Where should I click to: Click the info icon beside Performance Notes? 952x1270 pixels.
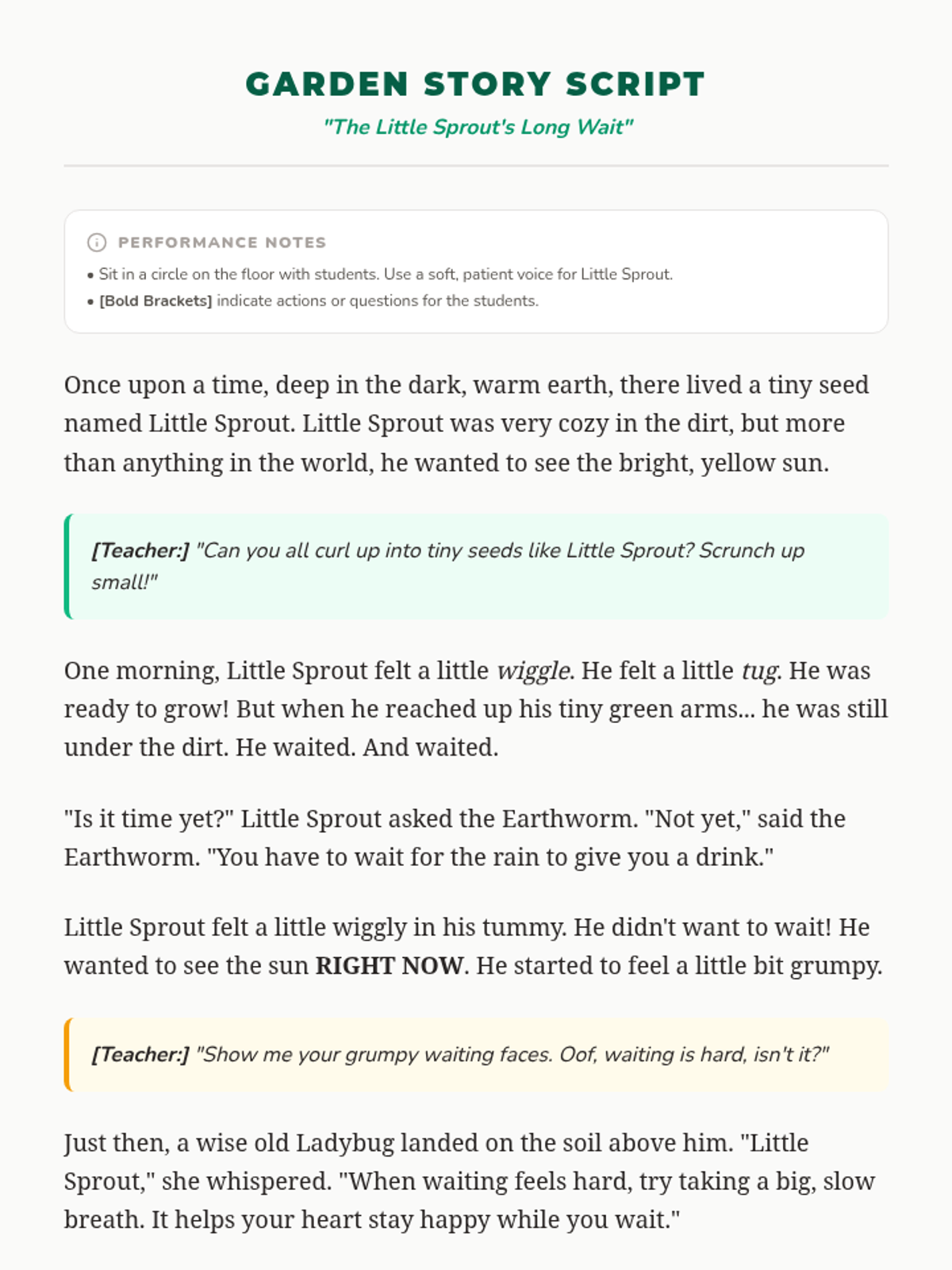(97, 243)
